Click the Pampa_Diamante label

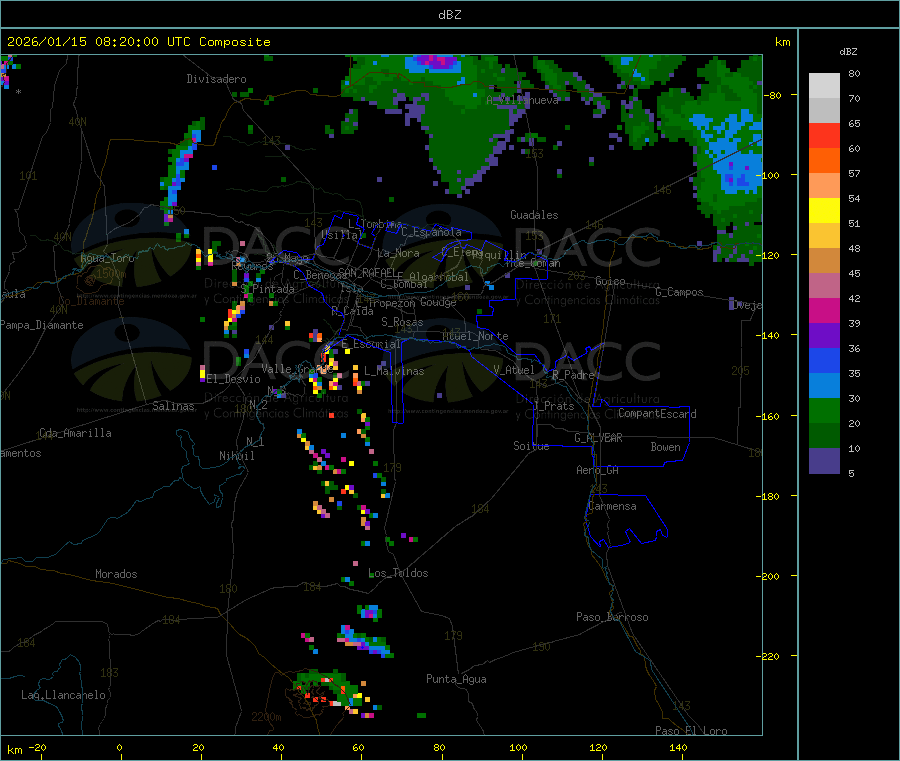[x=42, y=325]
